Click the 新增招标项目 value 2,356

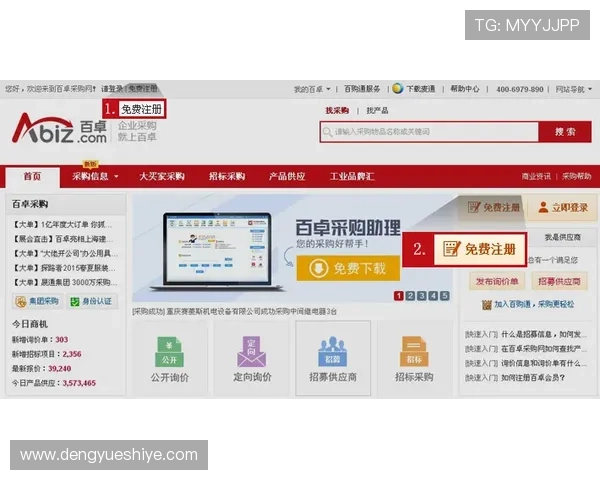coord(72,354)
